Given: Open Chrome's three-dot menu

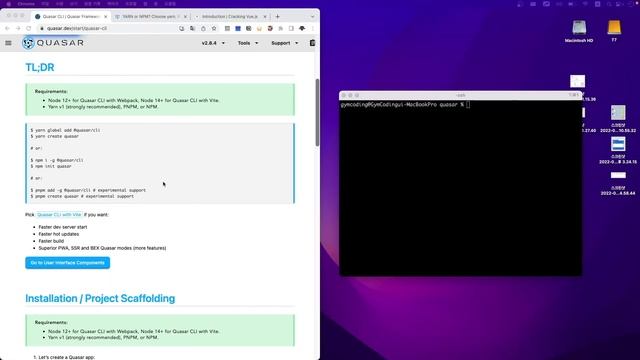Looking at the screenshot, I should click(x=313, y=28).
